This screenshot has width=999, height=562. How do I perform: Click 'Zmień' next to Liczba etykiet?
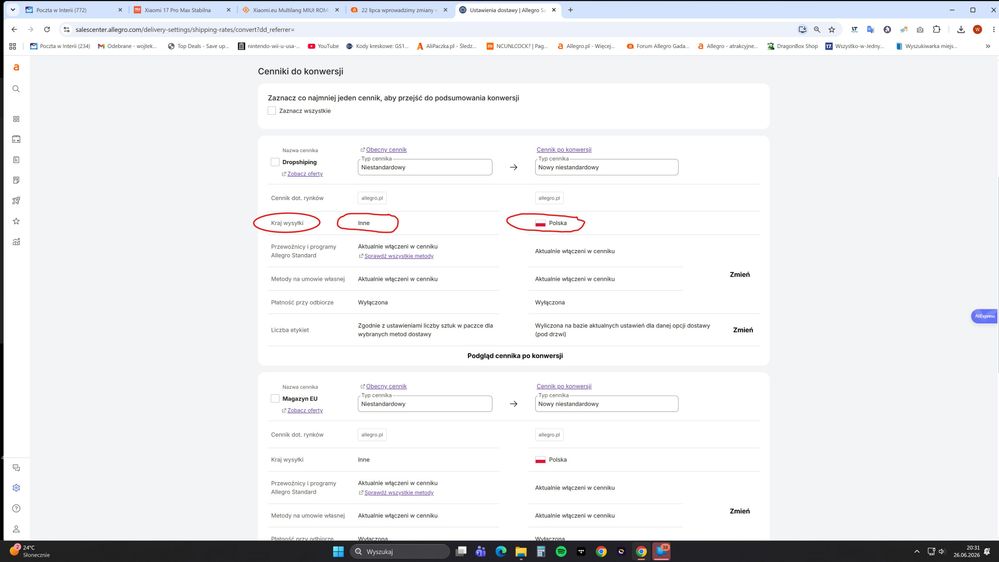[x=743, y=330]
